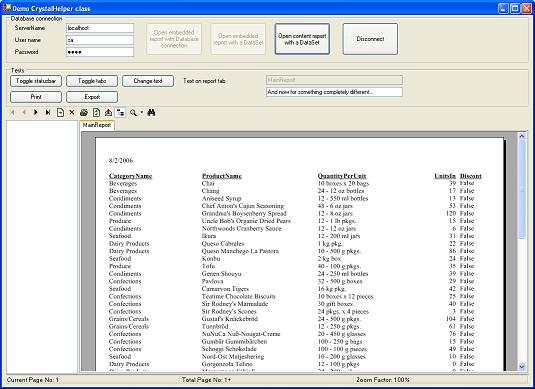Click the Change text button
The image size is (535, 389).
(148, 81)
